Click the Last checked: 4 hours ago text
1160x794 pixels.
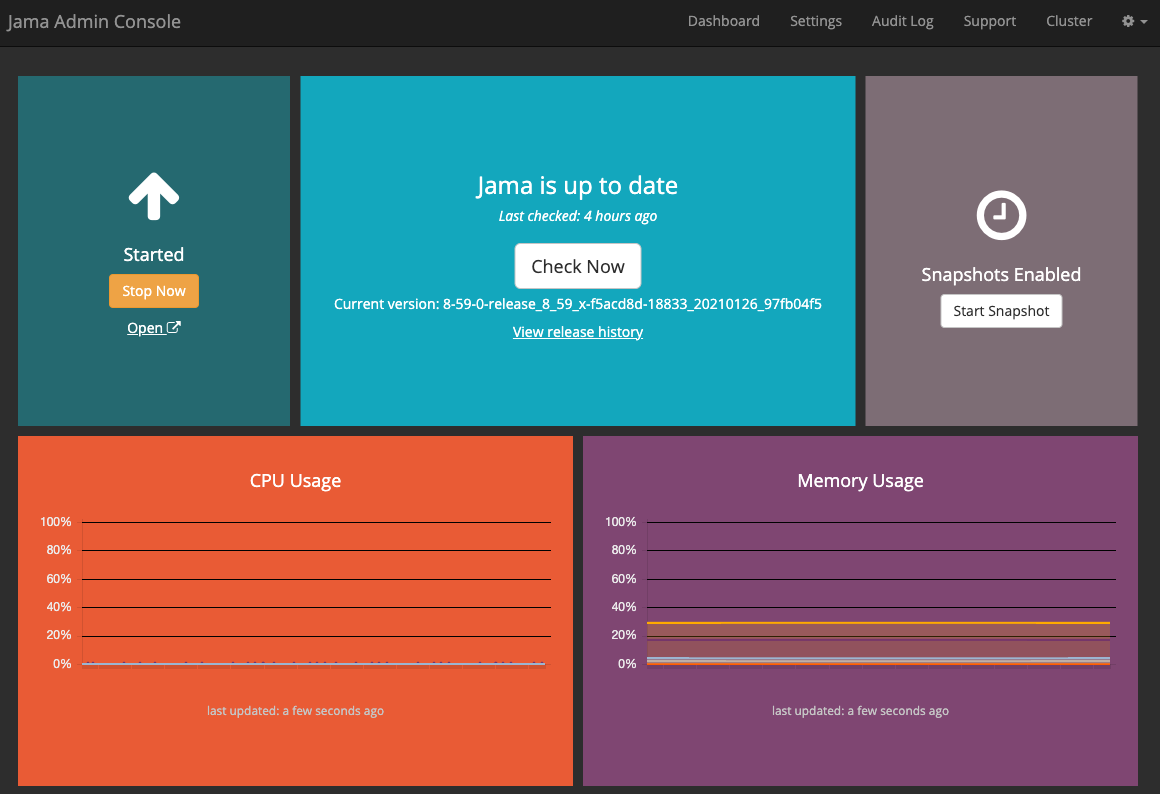pyautogui.click(x=578, y=216)
